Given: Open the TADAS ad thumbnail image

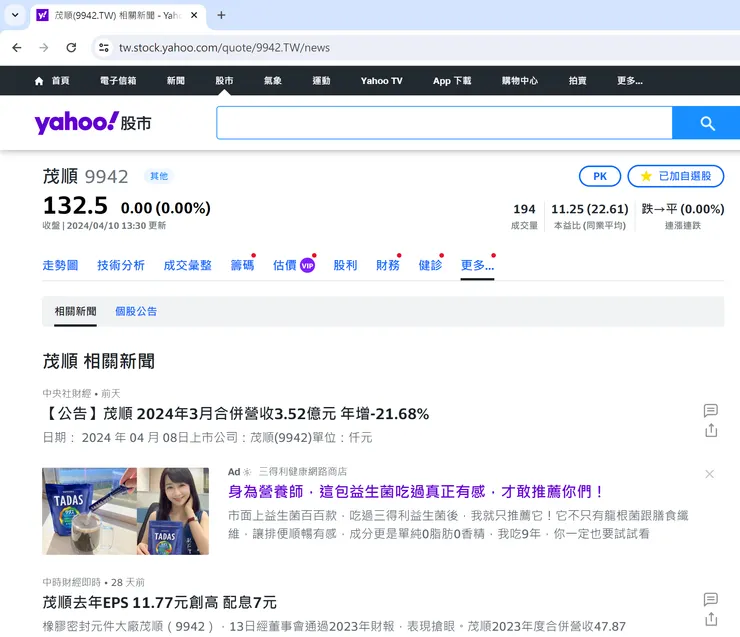Looking at the screenshot, I should pyautogui.click(x=126, y=511).
